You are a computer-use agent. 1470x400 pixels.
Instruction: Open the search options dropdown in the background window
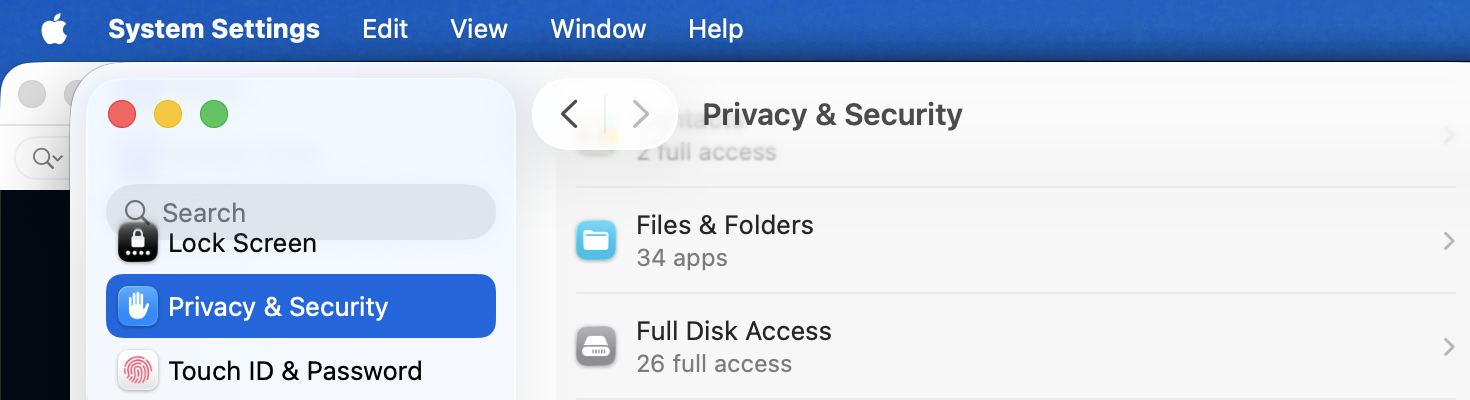pyautogui.click(x=47, y=158)
